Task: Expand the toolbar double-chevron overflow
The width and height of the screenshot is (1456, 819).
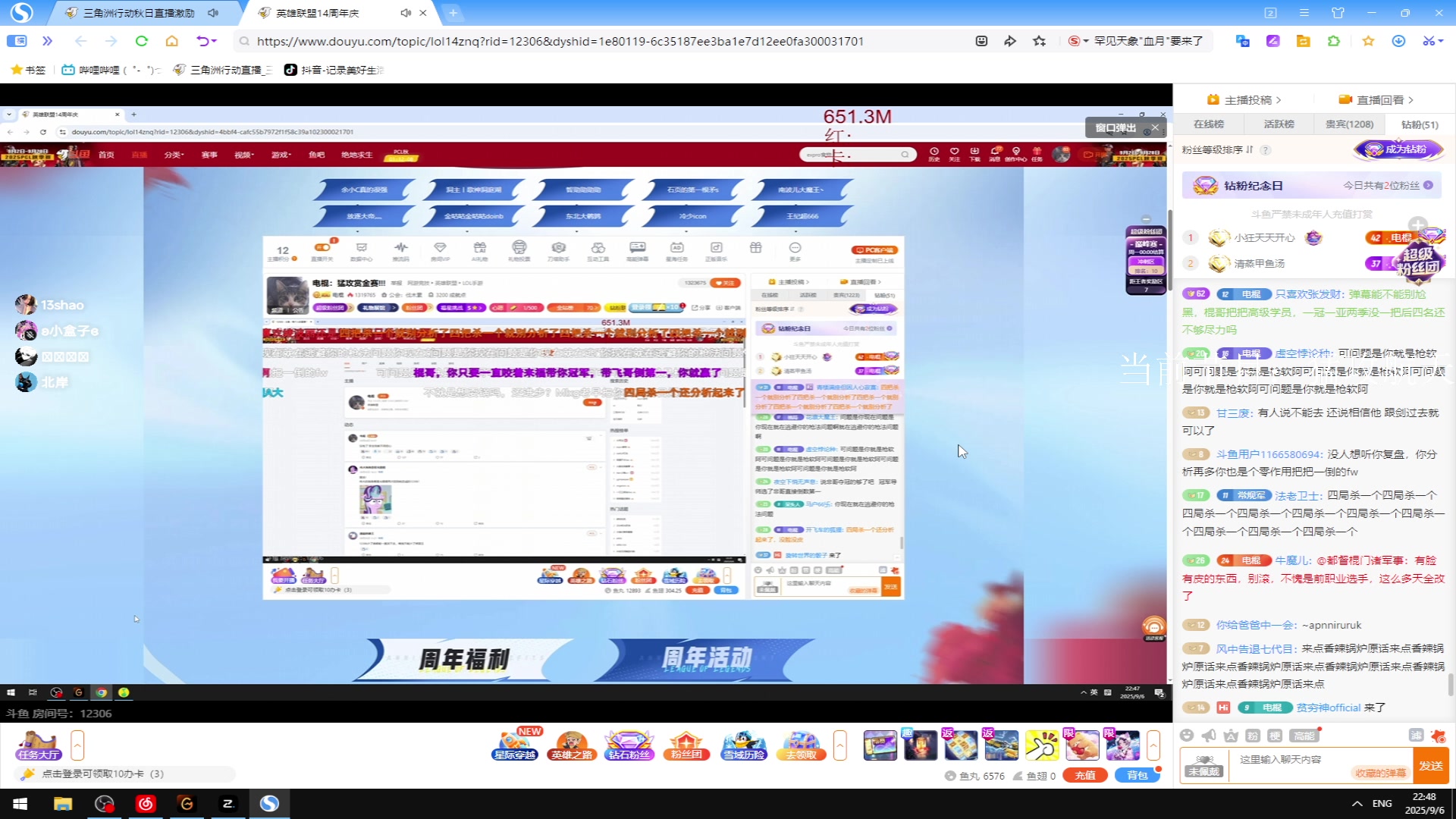Action: [x=48, y=41]
